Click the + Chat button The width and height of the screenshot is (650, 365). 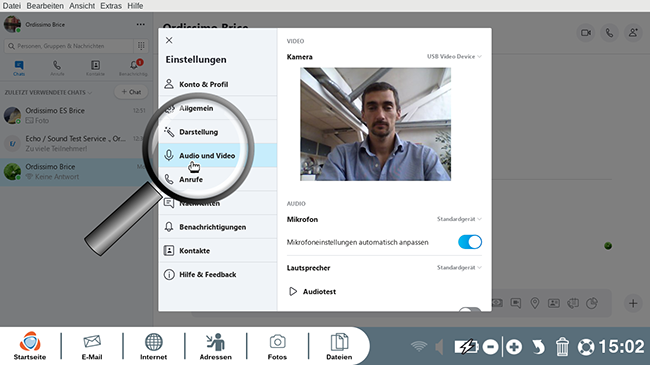131,92
